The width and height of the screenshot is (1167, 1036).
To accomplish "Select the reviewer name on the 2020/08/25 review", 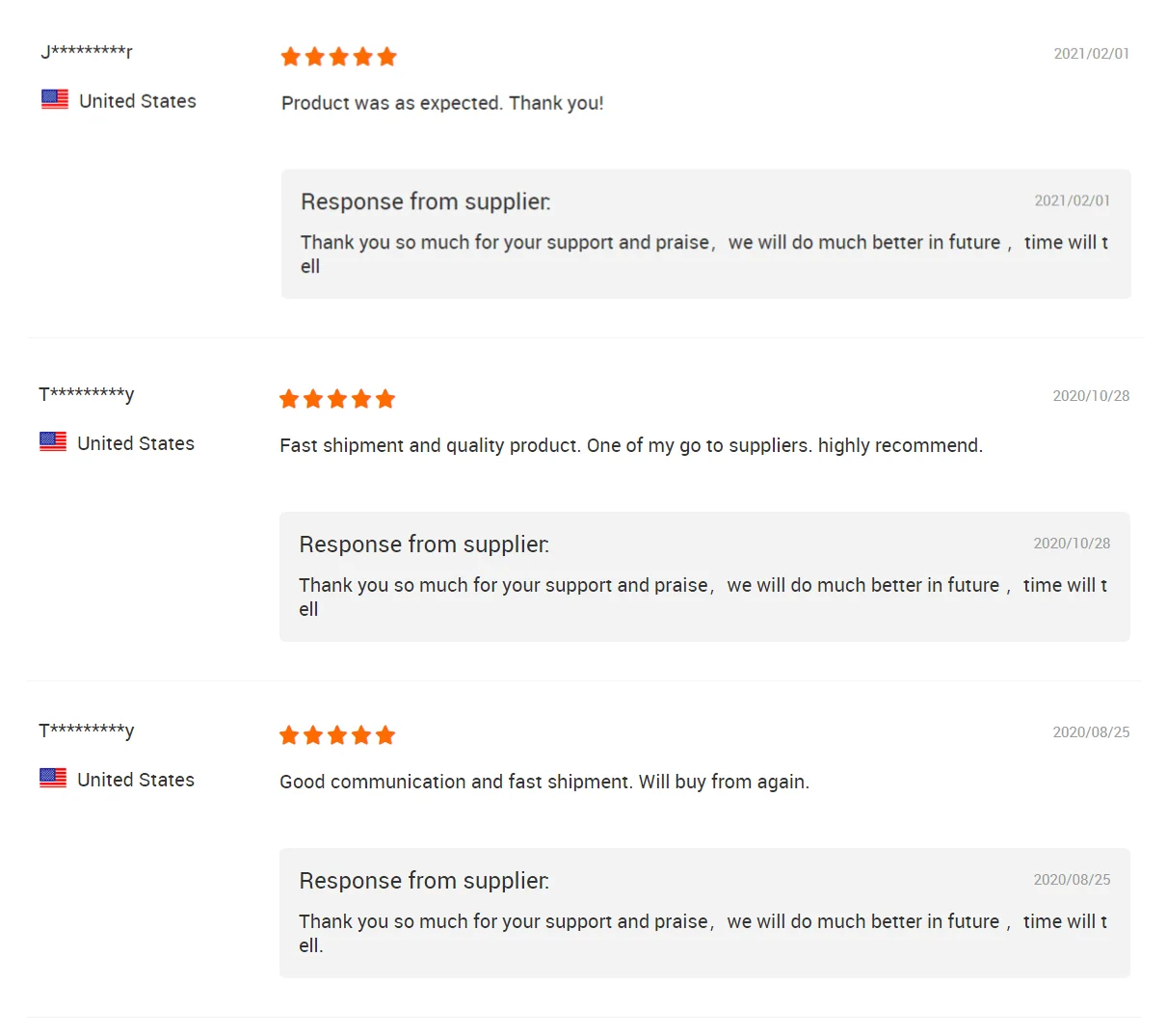I will pos(87,731).
